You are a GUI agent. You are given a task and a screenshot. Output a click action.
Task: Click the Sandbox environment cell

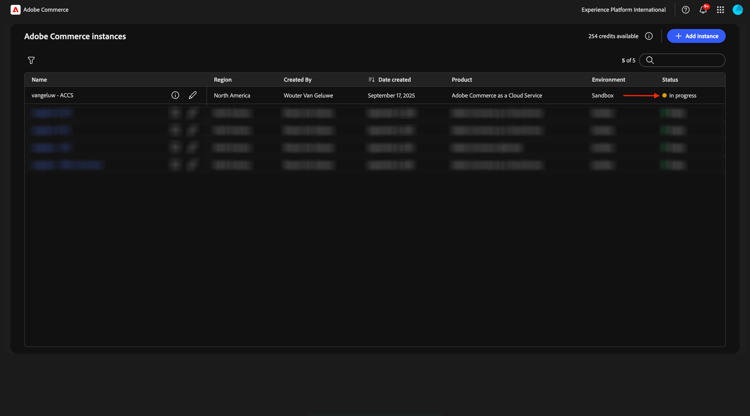pyautogui.click(x=602, y=95)
